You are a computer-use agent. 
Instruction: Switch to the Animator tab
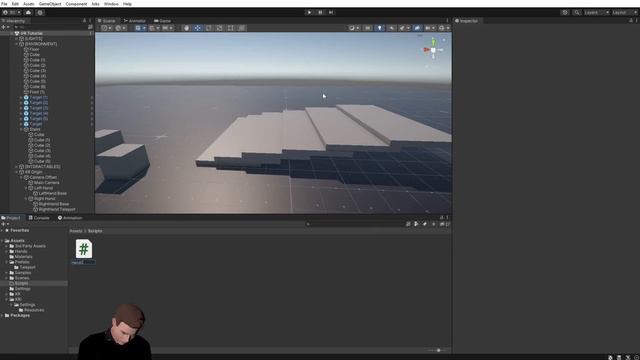click(135, 20)
